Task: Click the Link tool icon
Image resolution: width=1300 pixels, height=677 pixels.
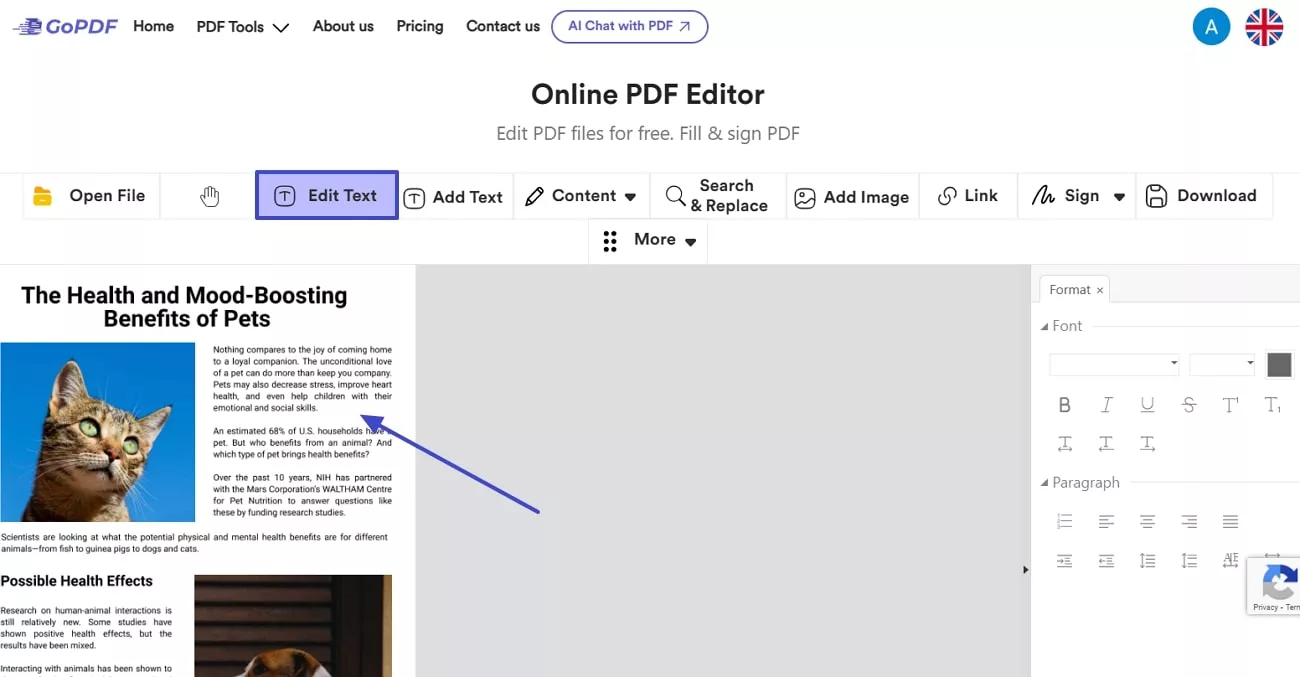Action: tap(945, 195)
